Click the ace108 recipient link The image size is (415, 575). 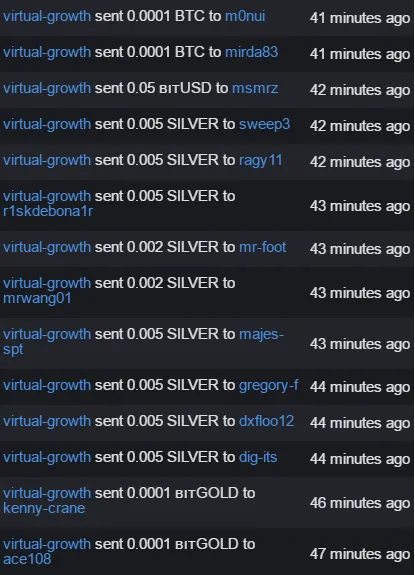(x=27, y=559)
